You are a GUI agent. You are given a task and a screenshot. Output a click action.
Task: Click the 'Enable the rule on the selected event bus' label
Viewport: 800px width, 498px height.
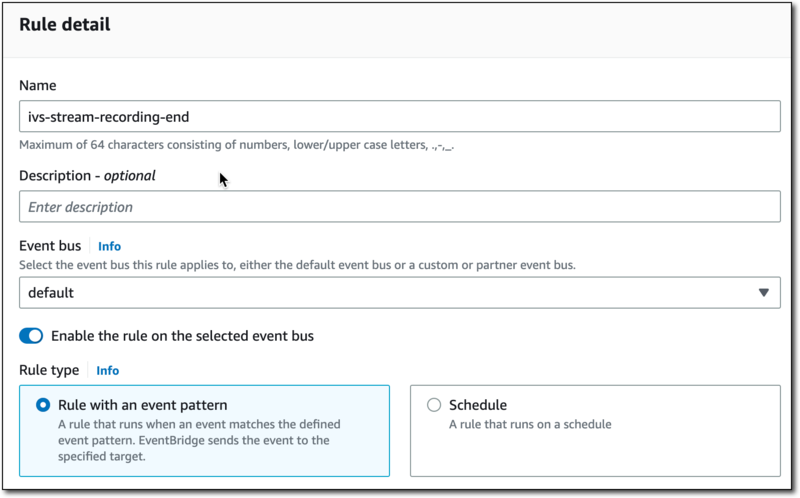(x=182, y=336)
